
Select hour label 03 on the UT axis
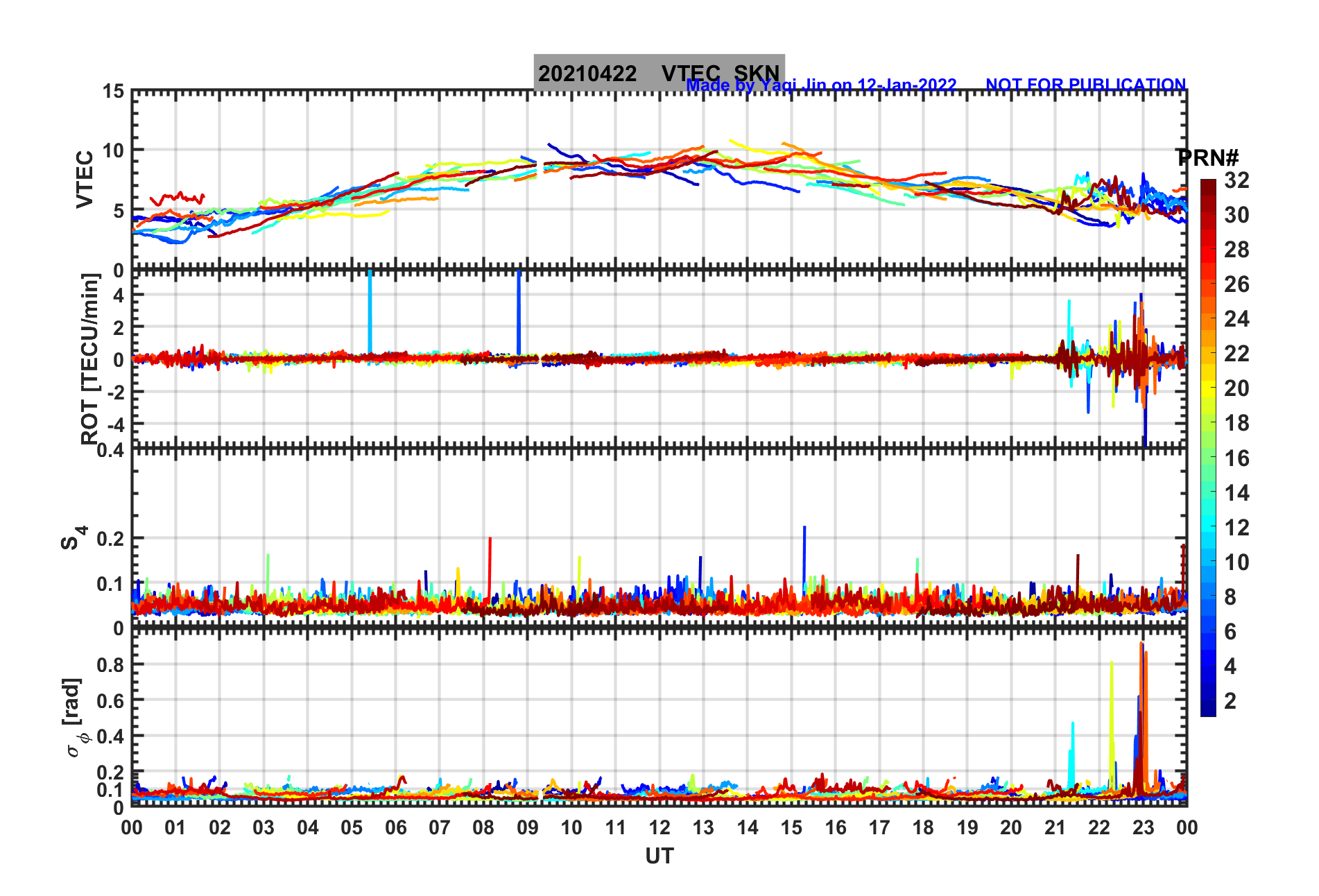click(x=264, y=827)
